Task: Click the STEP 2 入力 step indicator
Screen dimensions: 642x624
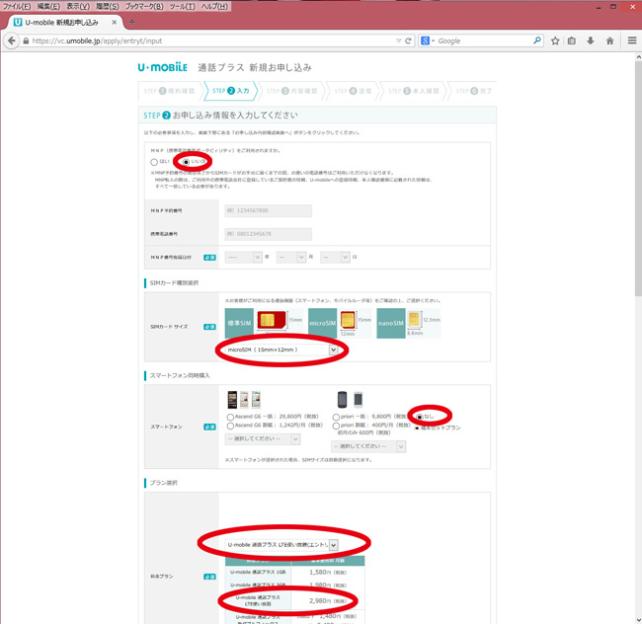Action: [231, 91]
